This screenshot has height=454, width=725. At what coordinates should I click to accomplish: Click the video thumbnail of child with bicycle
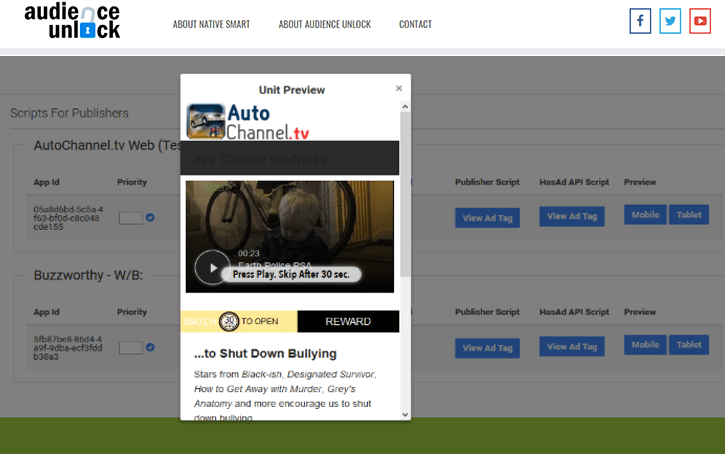[290, 236]
